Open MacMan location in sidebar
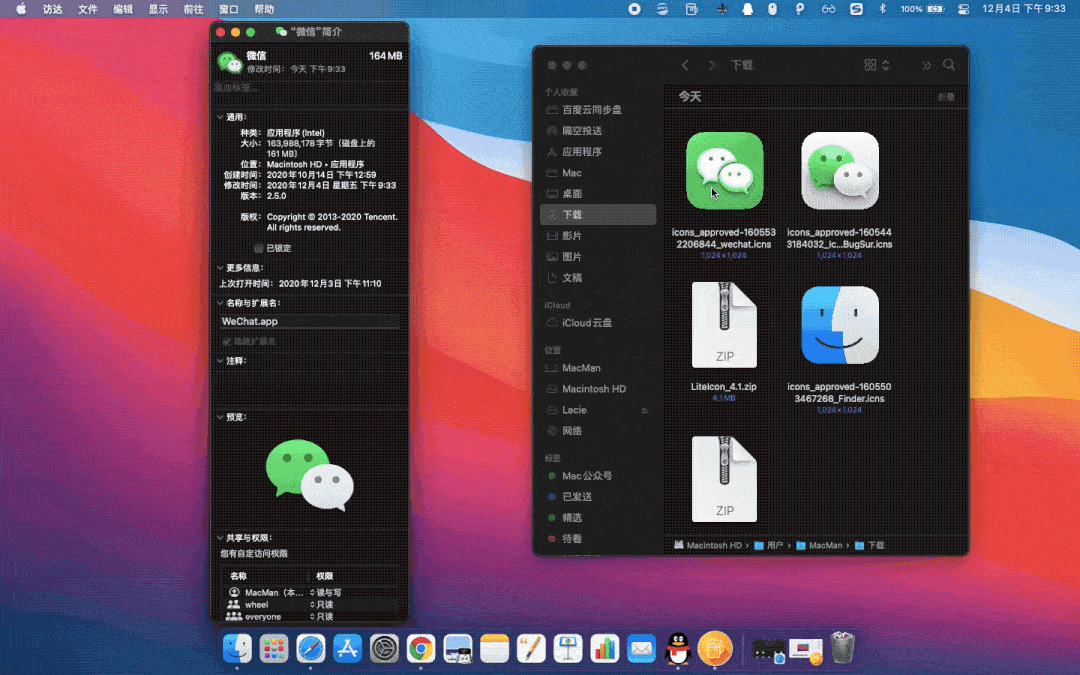 pyautogui.click(x=581, y=368)
